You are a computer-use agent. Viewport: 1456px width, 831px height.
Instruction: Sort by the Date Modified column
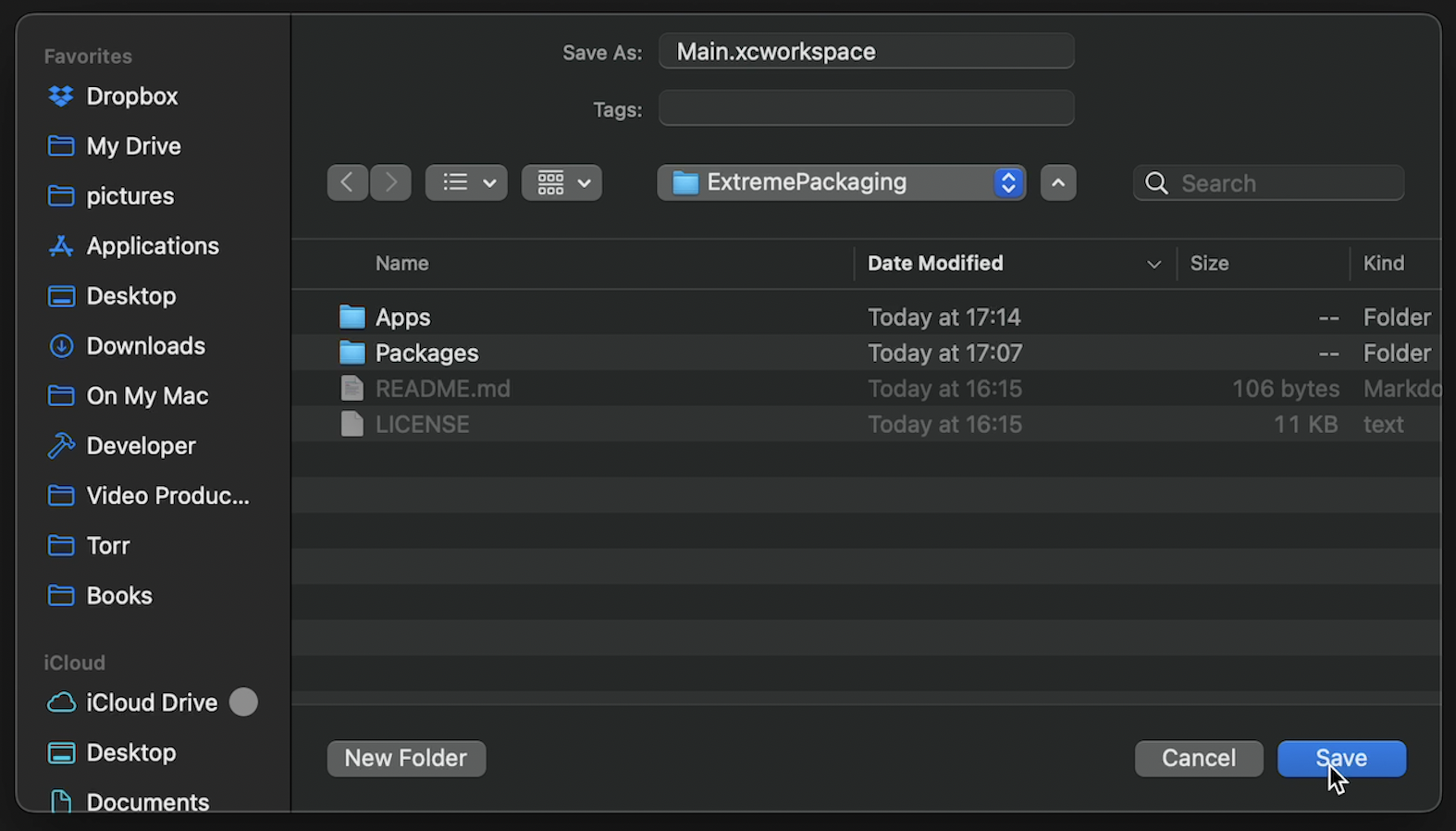point(934,264)
